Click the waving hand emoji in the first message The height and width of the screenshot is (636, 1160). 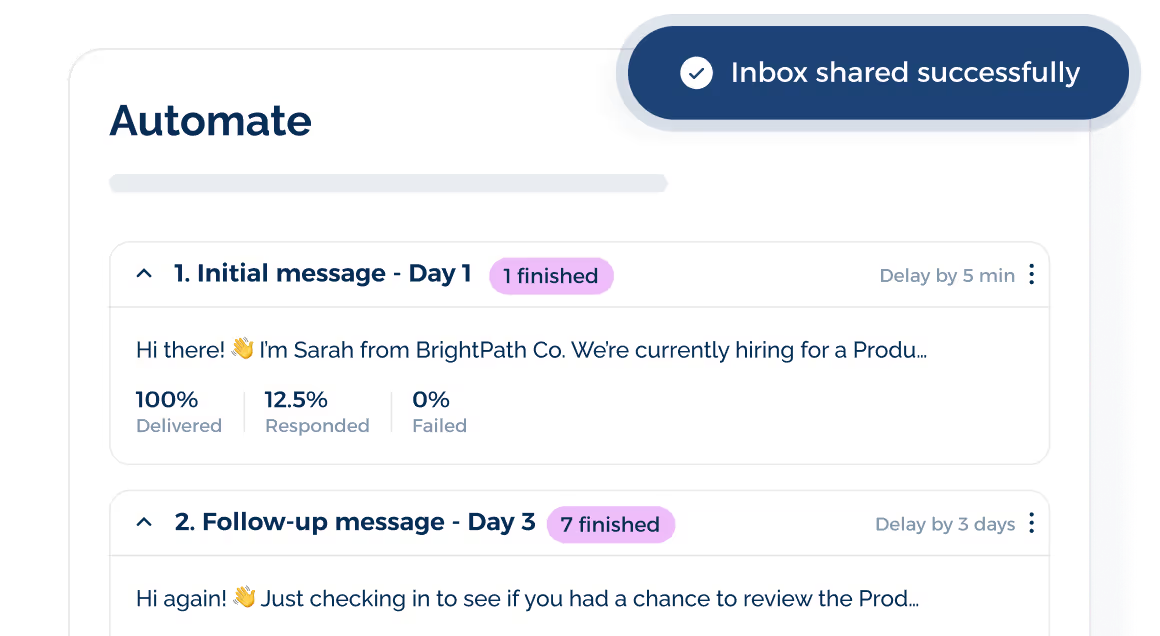pyautogui.click(x=241, y=349)
